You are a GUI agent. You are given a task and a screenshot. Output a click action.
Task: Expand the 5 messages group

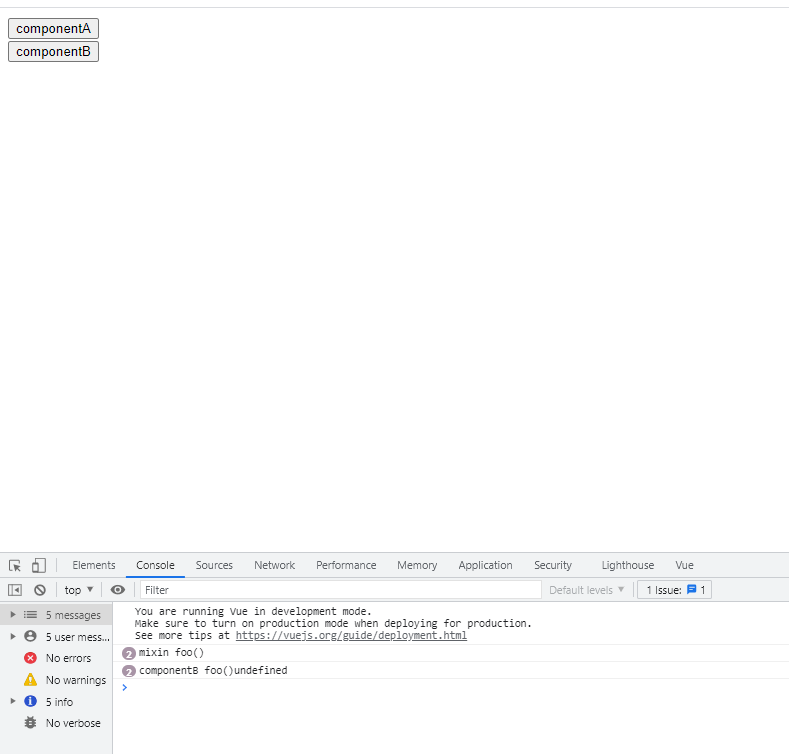13,615
